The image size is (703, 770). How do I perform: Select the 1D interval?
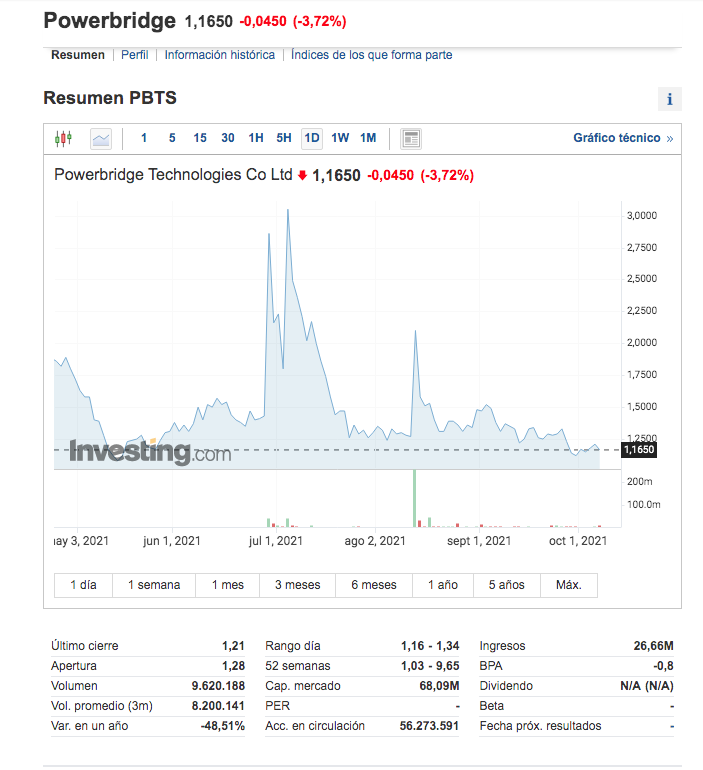click(x=312, y=138)
